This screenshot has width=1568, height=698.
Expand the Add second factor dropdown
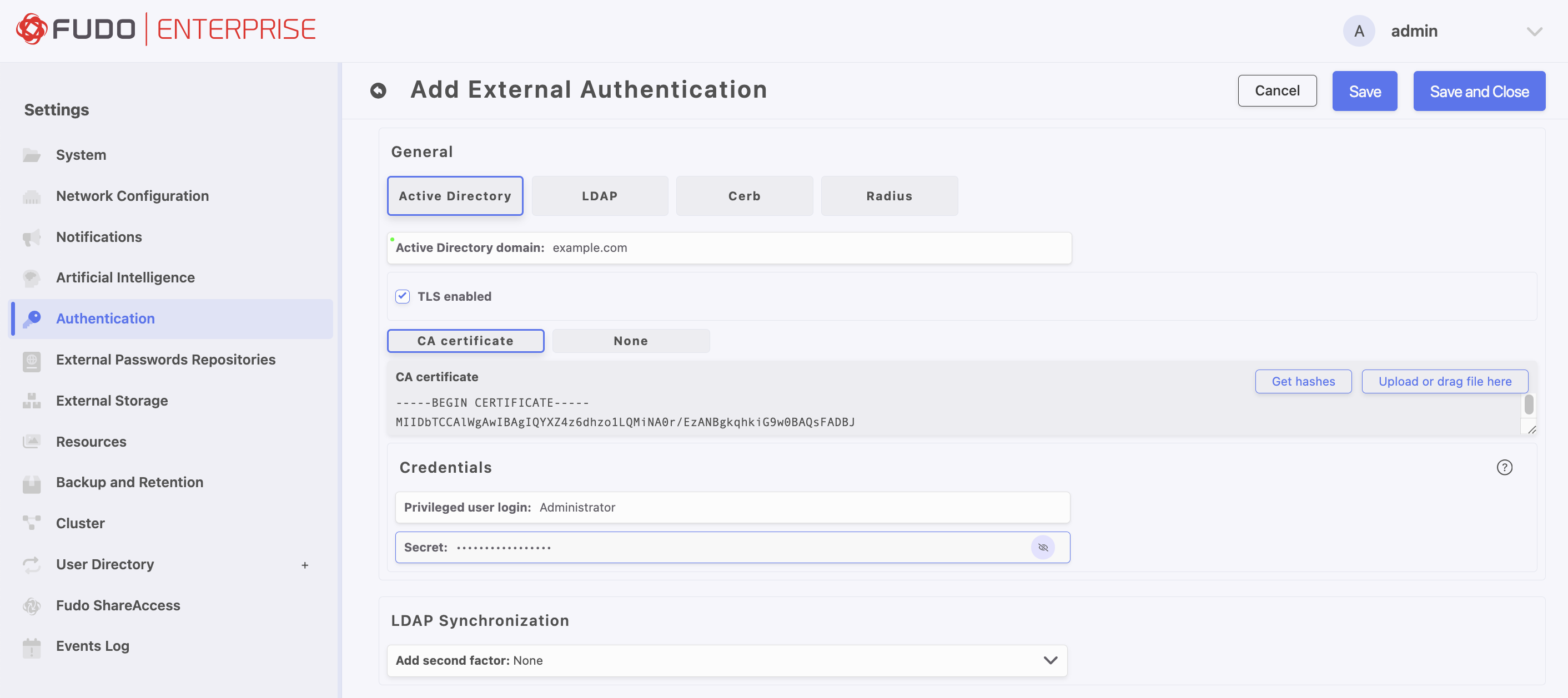tap(1050, 660)
